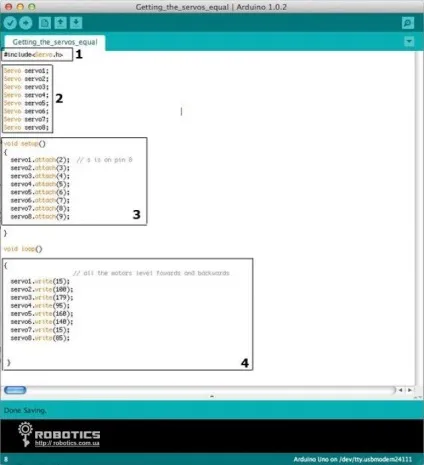424x465 pixels.
Task: Click the window title text
Action: tap(211, 7)
